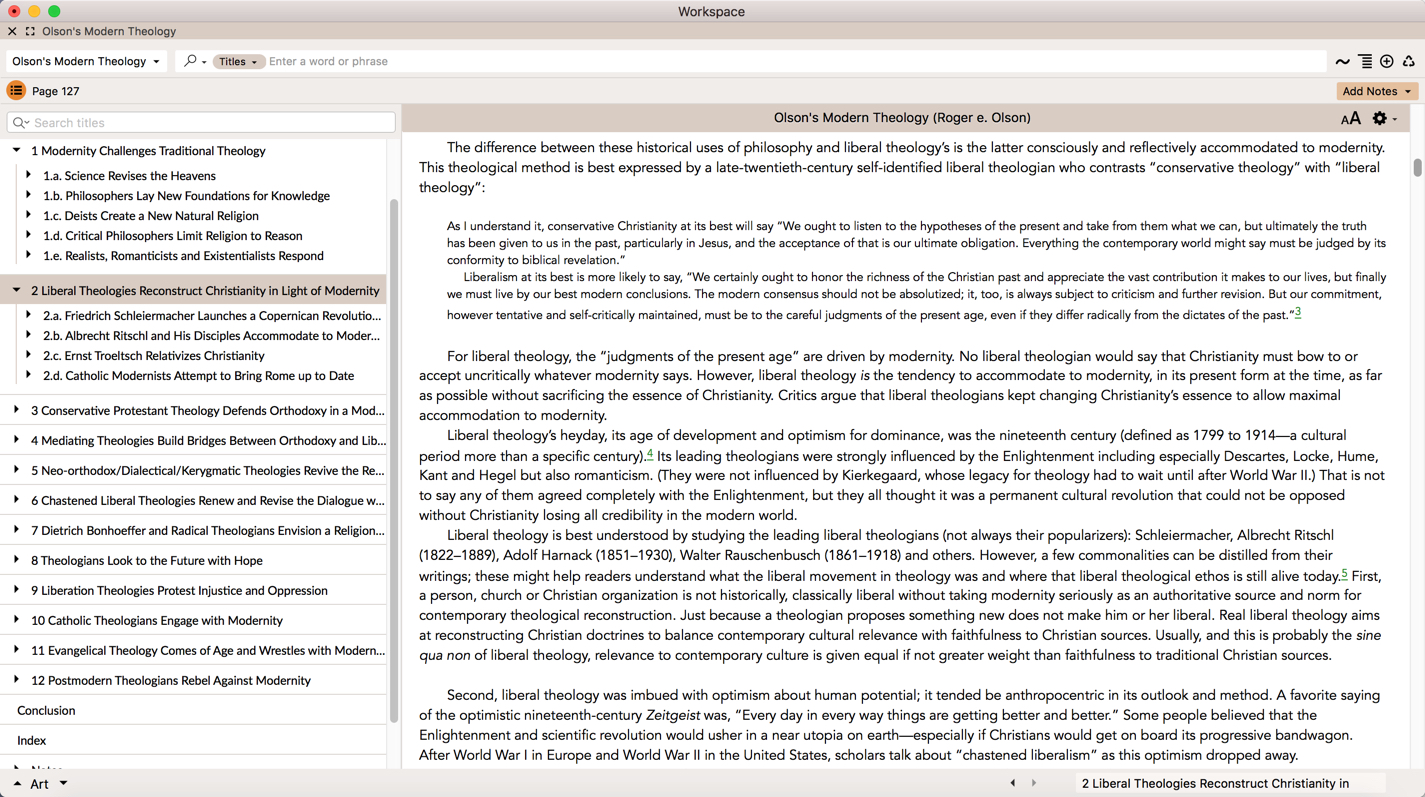Screen dimensions: 1425x797
Task: Click the tilde search history icon
Action: [x=1342, y=62]
